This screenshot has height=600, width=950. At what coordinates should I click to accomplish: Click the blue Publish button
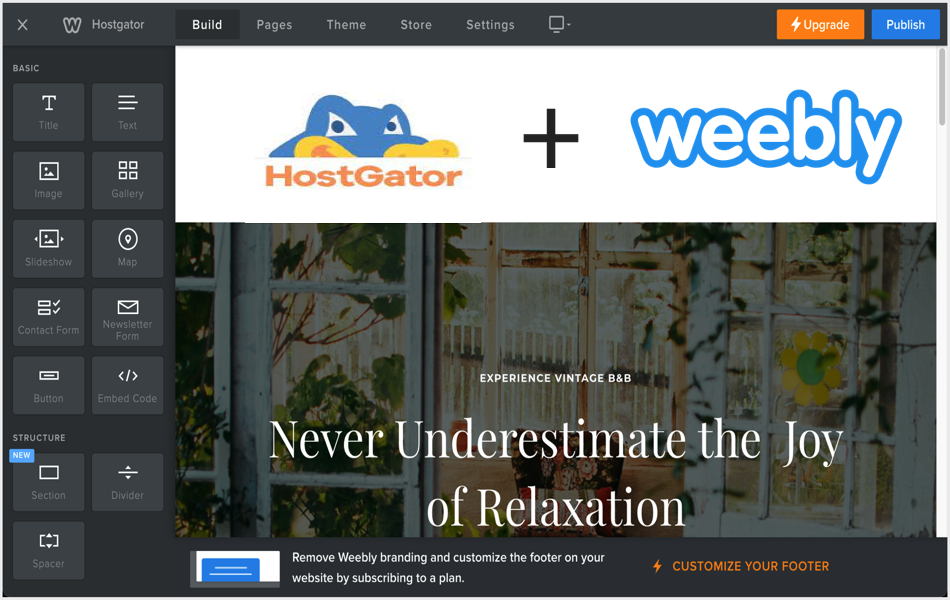(905, 25)
